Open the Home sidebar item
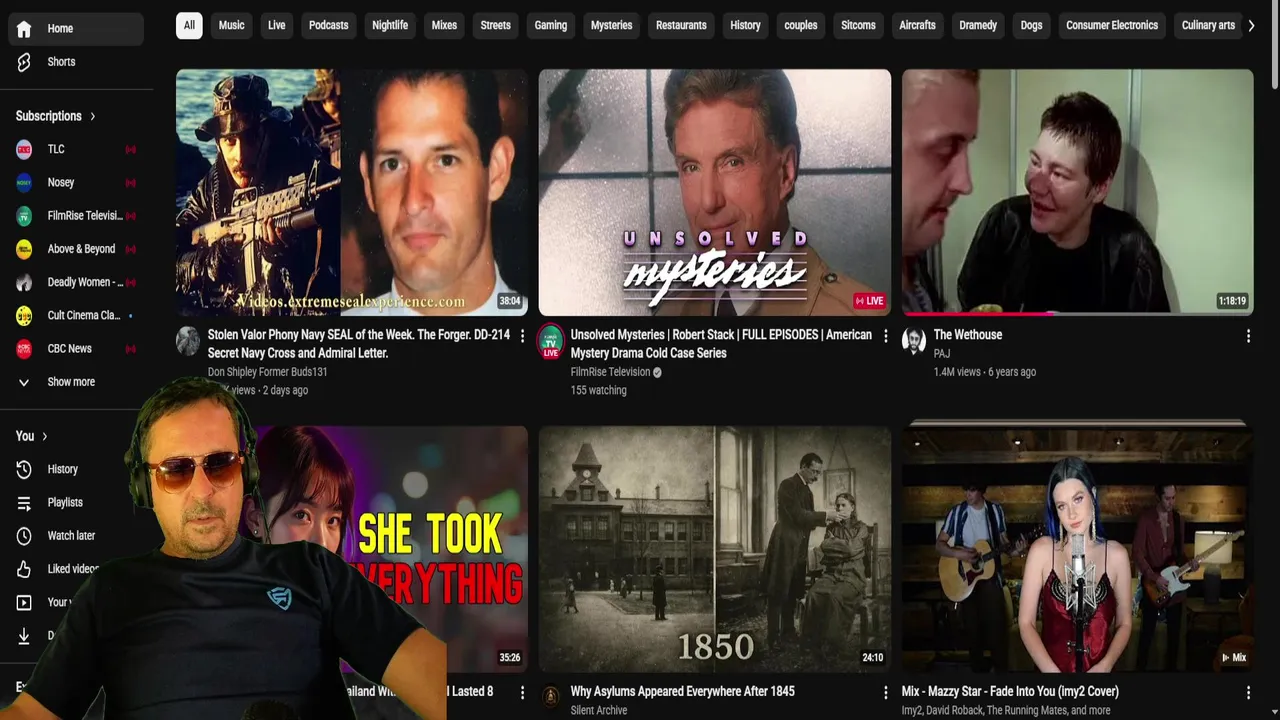1280x720 pixels. coord(75,29)
